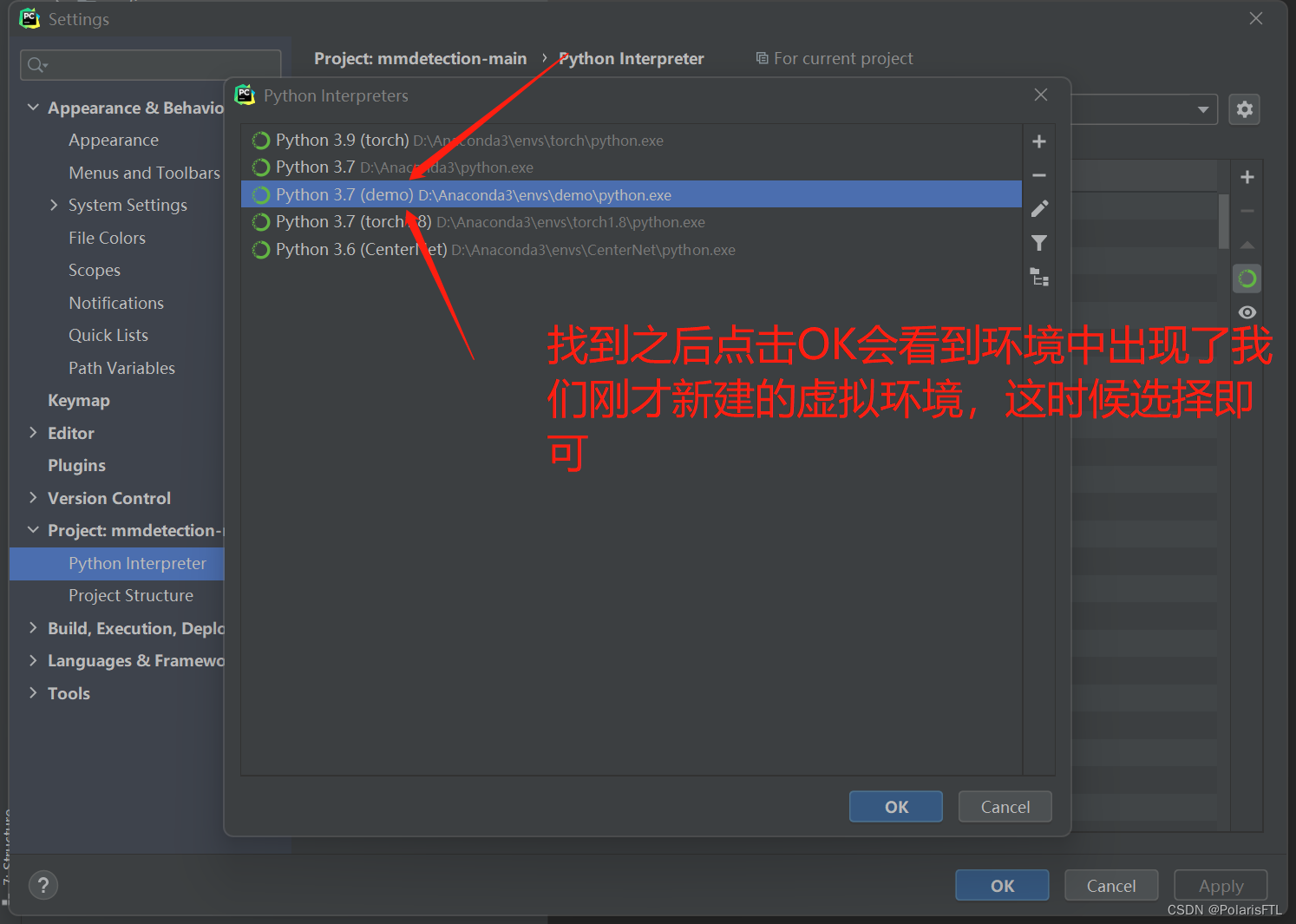Screen dimensions: 1296x924
Task: Upgrade package using the up-arrow icon
Action: coord(1247,244)
